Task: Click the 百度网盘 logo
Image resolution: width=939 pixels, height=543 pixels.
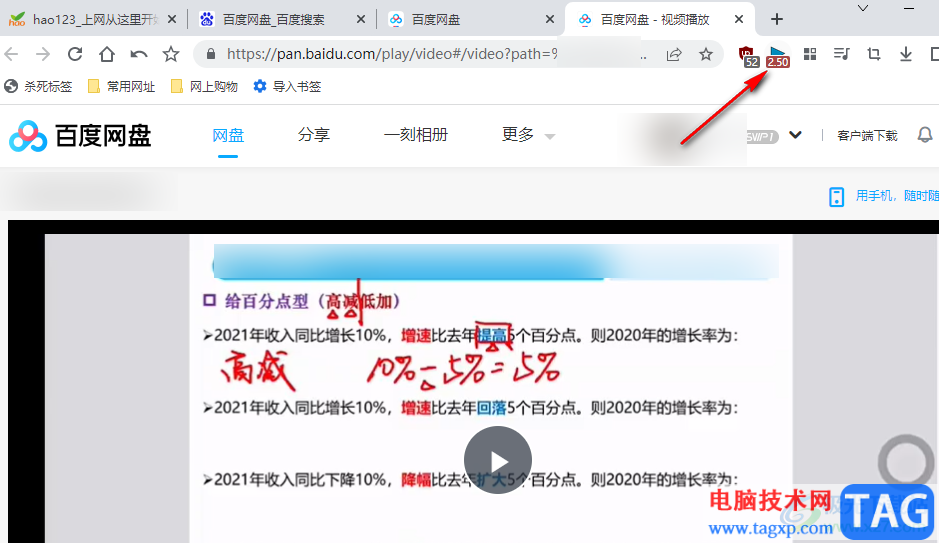Action: click(80, 136)
